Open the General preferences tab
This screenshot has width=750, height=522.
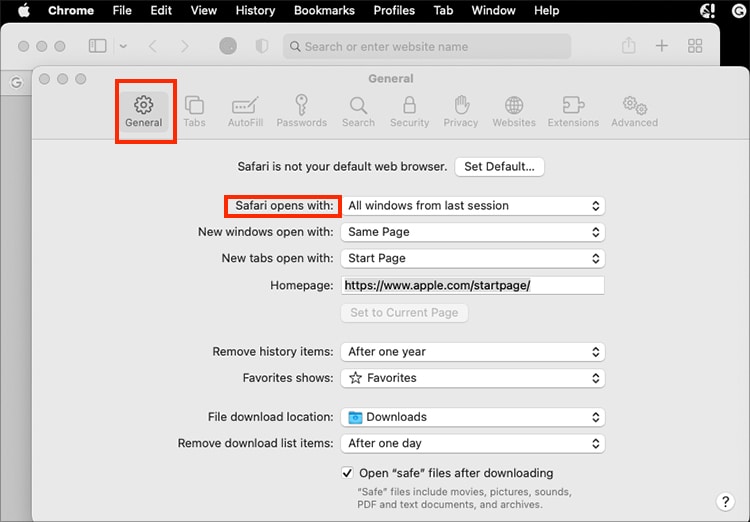point(143,111)
